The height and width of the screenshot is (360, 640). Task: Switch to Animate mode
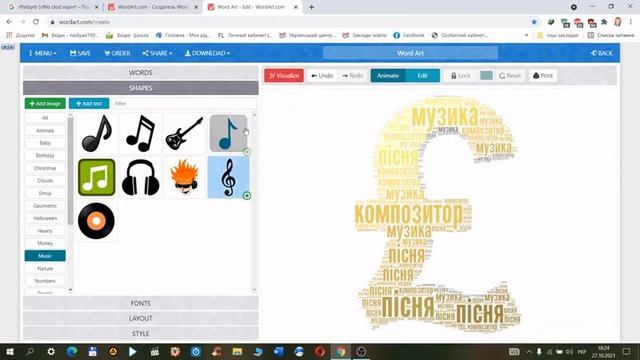click(x=388, y=76)
